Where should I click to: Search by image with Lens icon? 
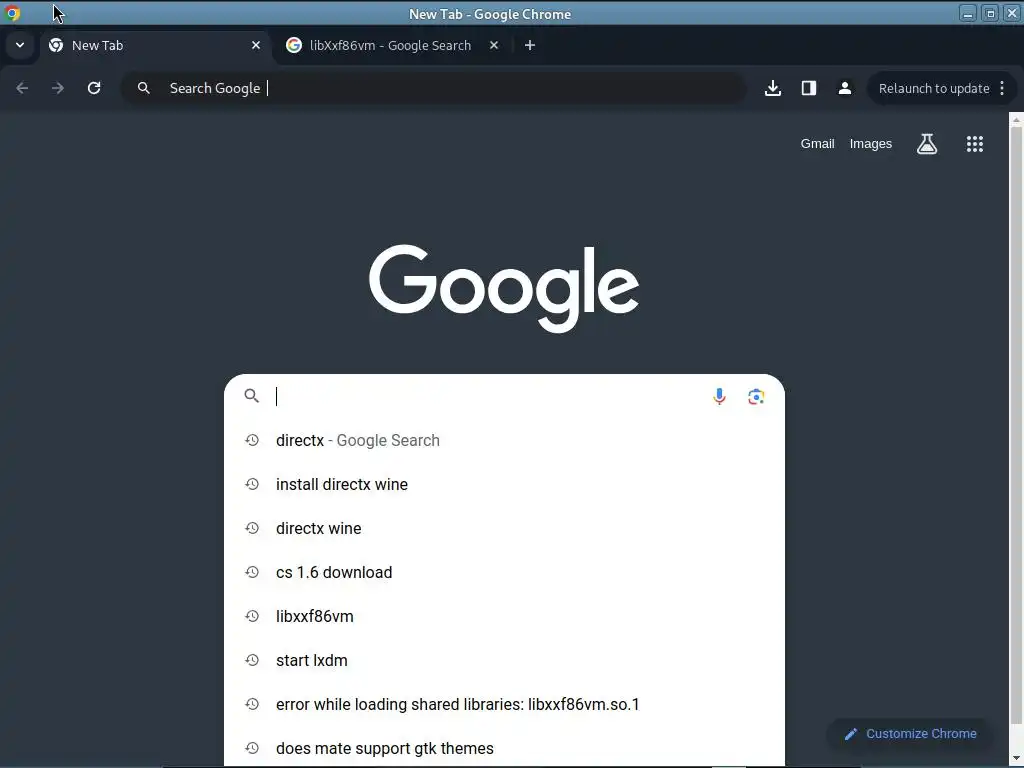(x=756, y=396)
